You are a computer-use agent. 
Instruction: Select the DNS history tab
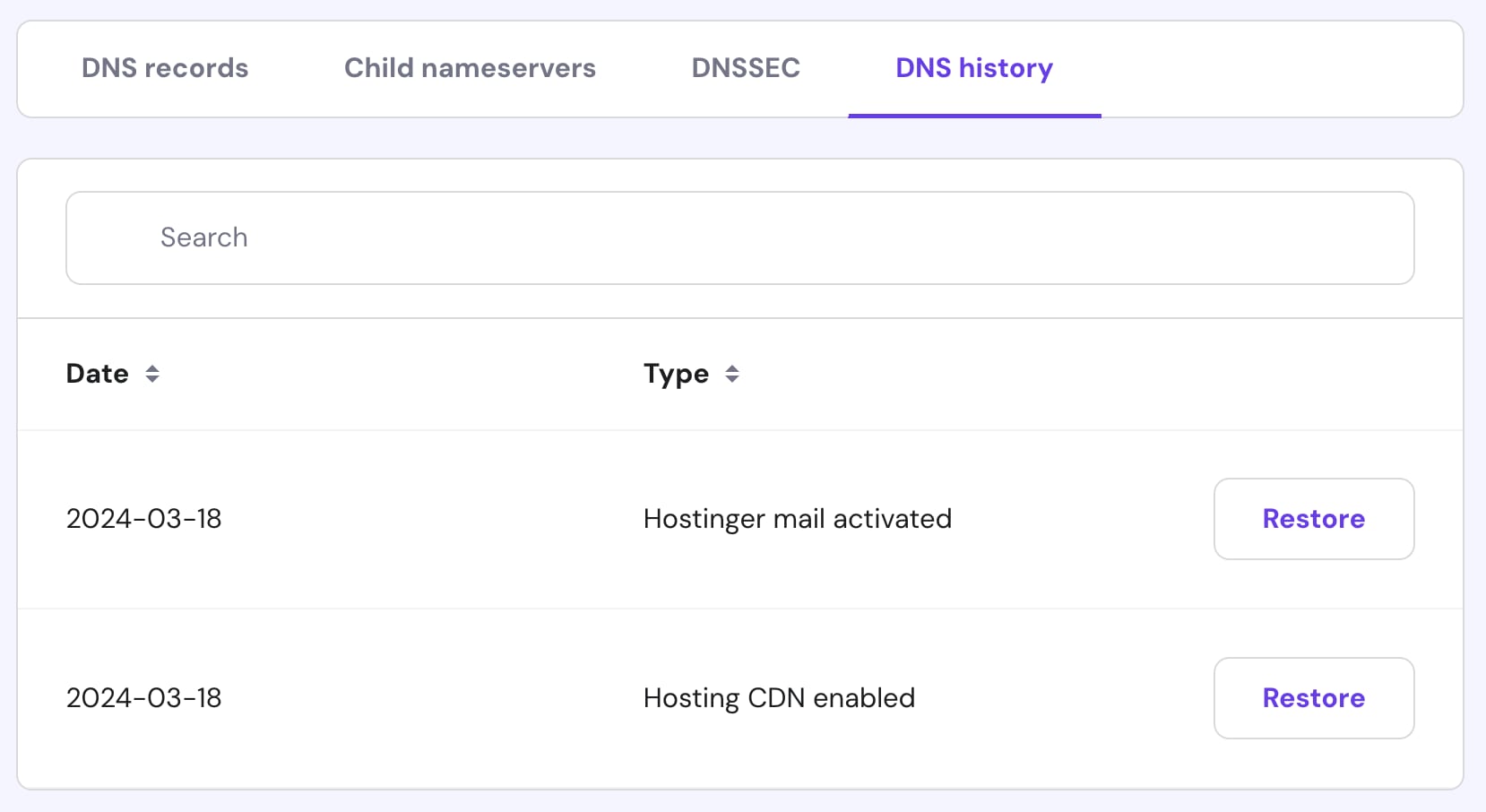[x=974, y=68]
